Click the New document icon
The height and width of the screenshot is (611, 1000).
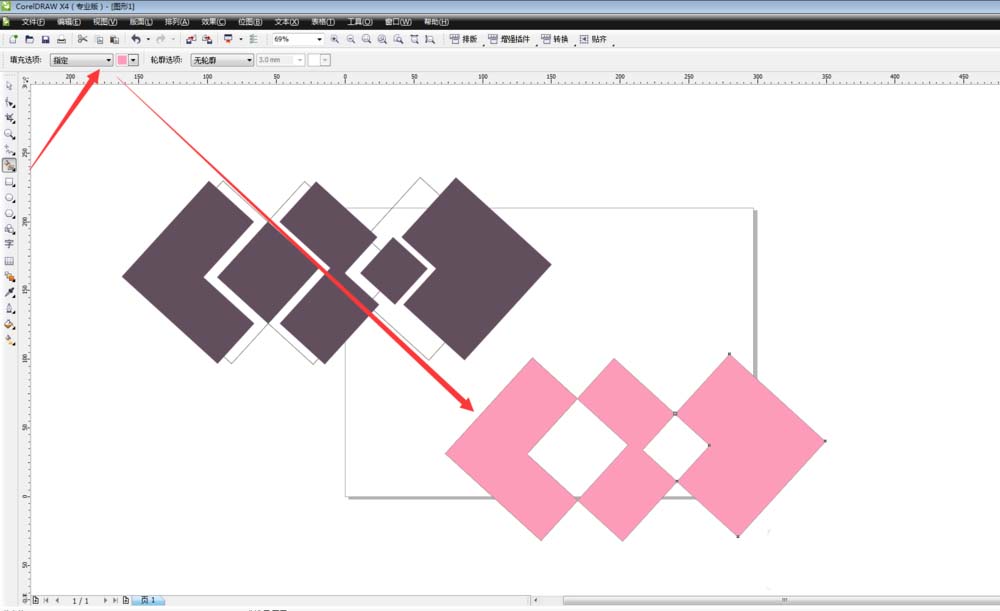pos(13,39)
